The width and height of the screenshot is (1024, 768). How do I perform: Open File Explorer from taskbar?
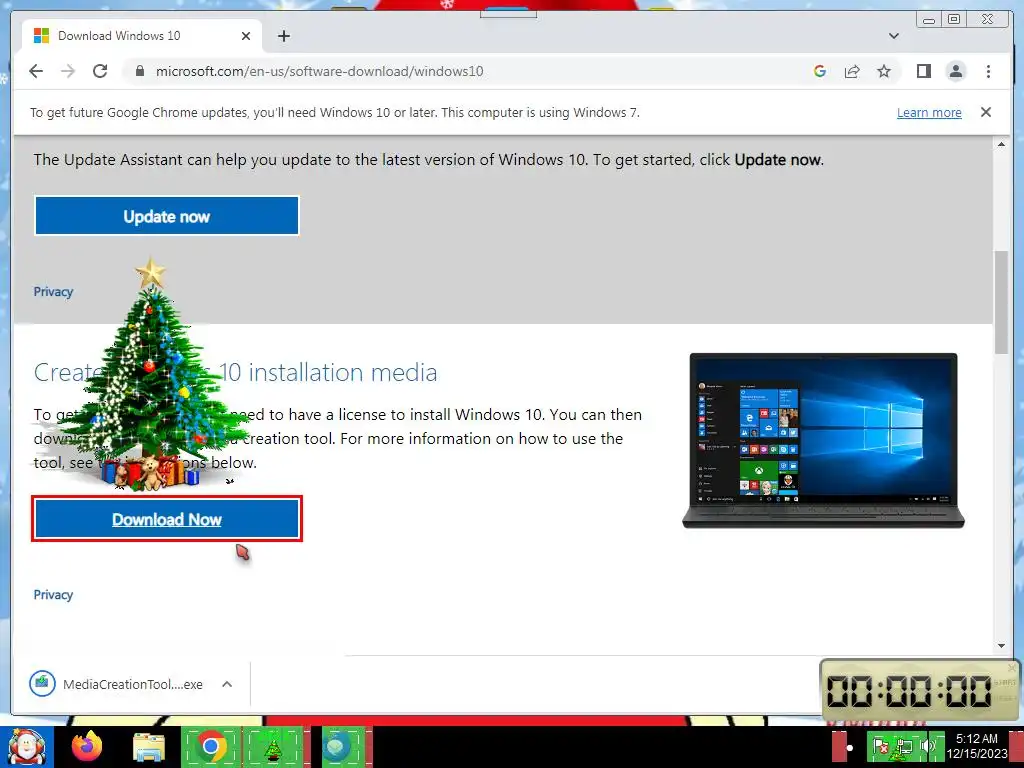[149, 747]
